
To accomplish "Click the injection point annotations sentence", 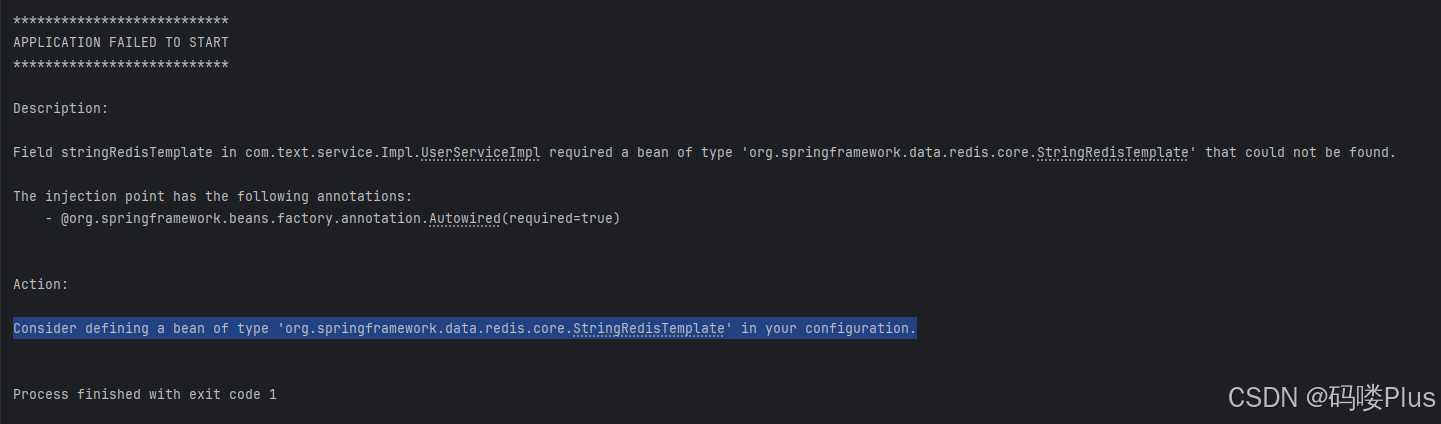I will [x=213, y=196].
